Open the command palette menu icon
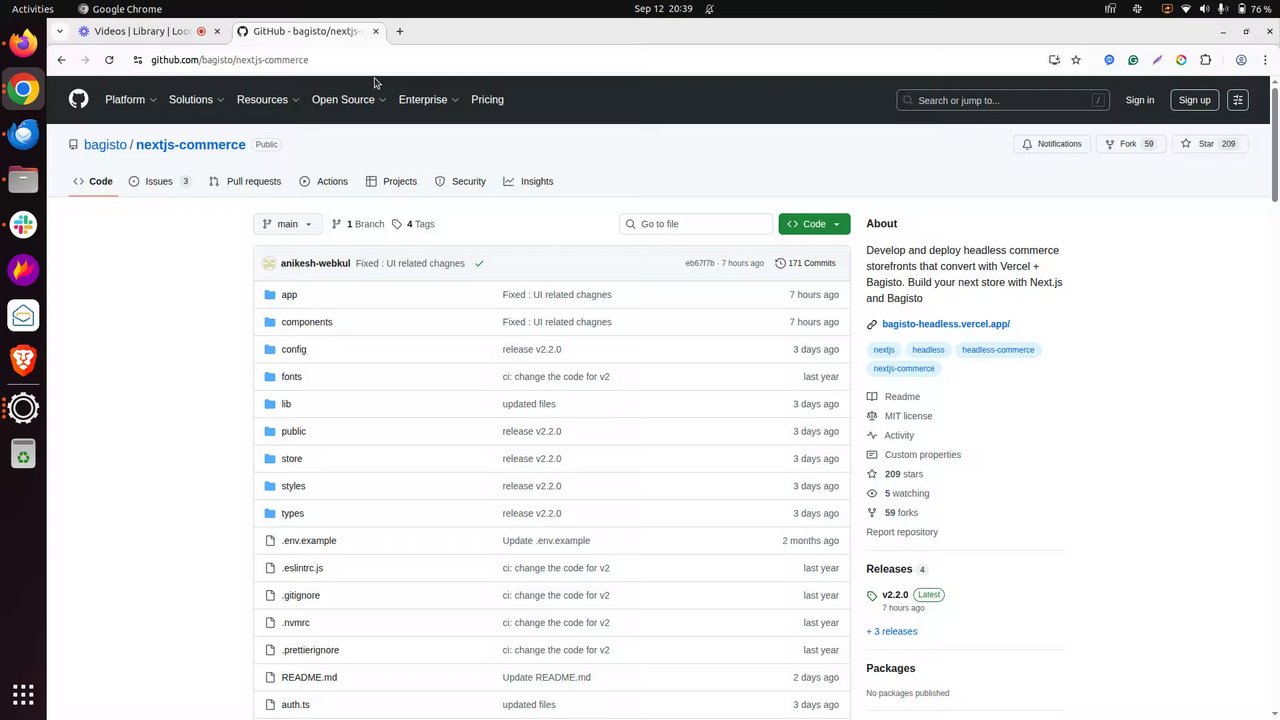1280x720 pixels. point(1238,100)
